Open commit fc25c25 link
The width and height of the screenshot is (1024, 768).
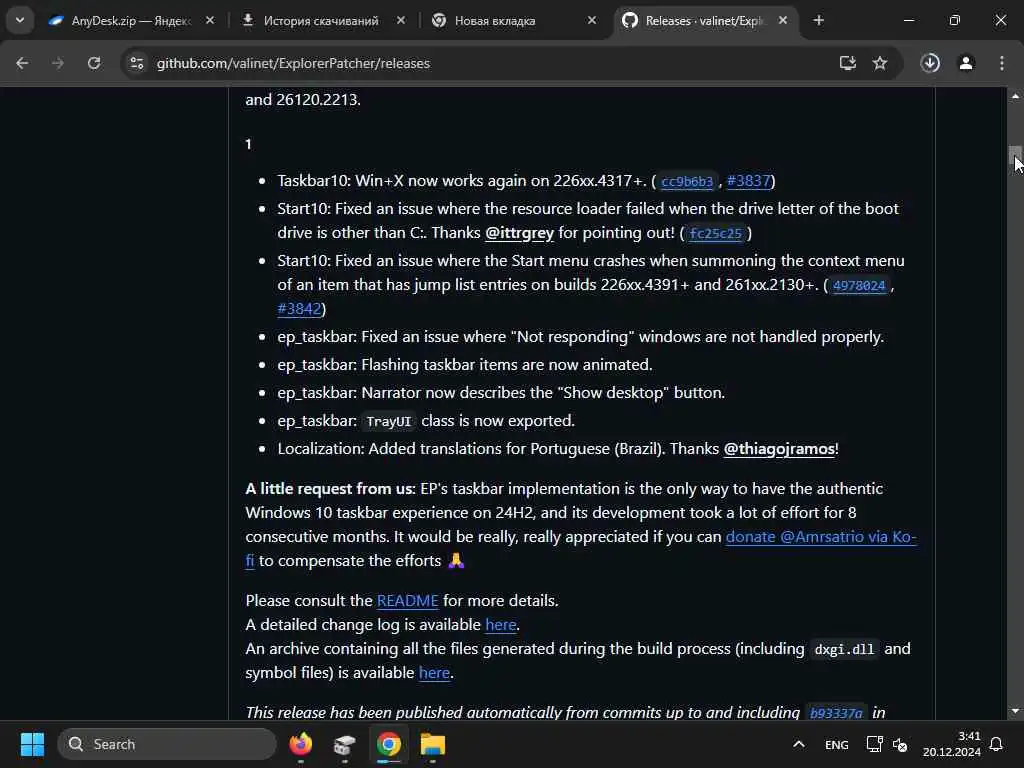(716, 234)
